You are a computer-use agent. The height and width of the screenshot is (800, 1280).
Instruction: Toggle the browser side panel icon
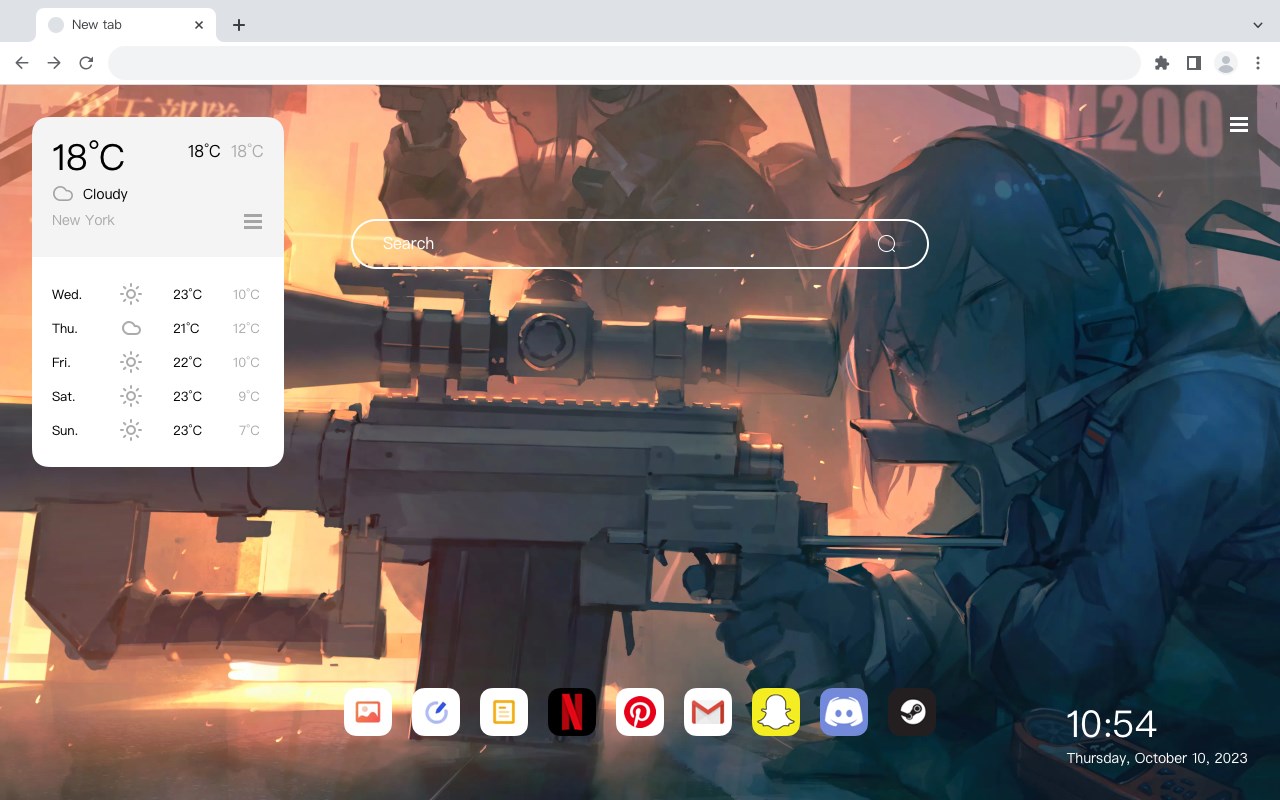click(x=1193, y=63)
